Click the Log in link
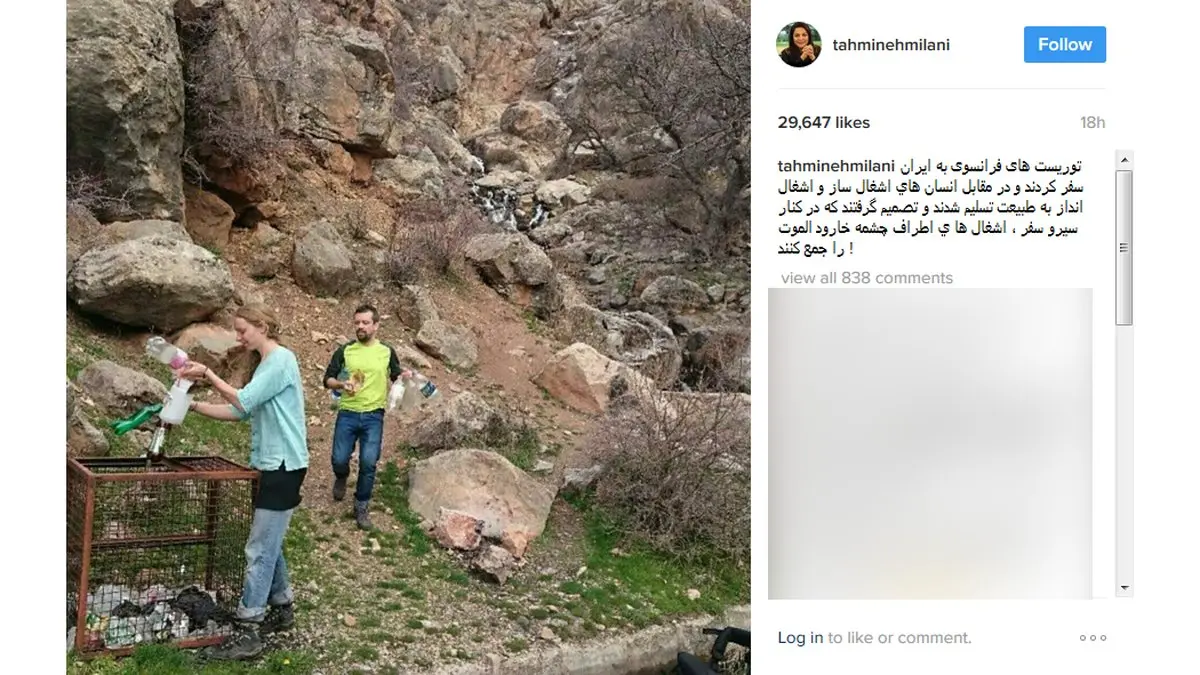Image resolution: width=1200 pixels, height=675 pixels. [x=800, y=638]
